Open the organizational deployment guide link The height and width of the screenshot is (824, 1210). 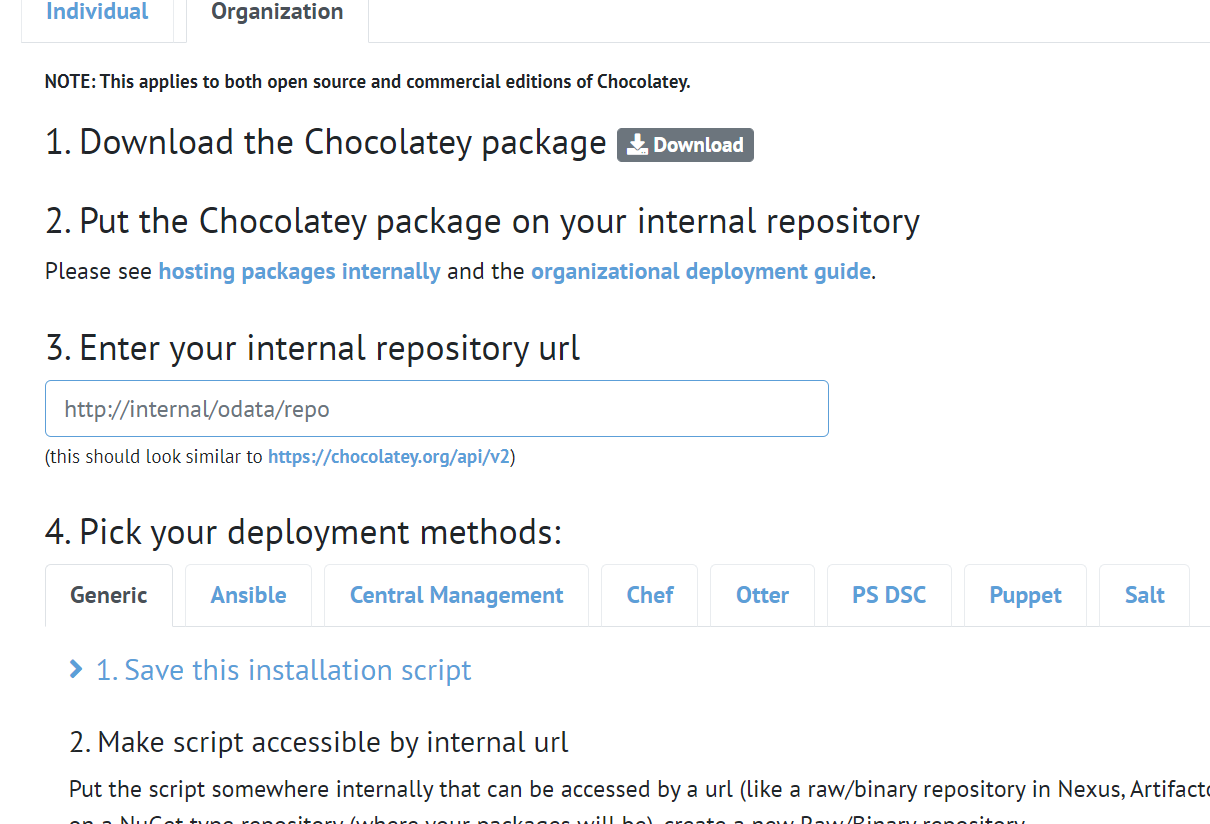click(x=700, y=271)
